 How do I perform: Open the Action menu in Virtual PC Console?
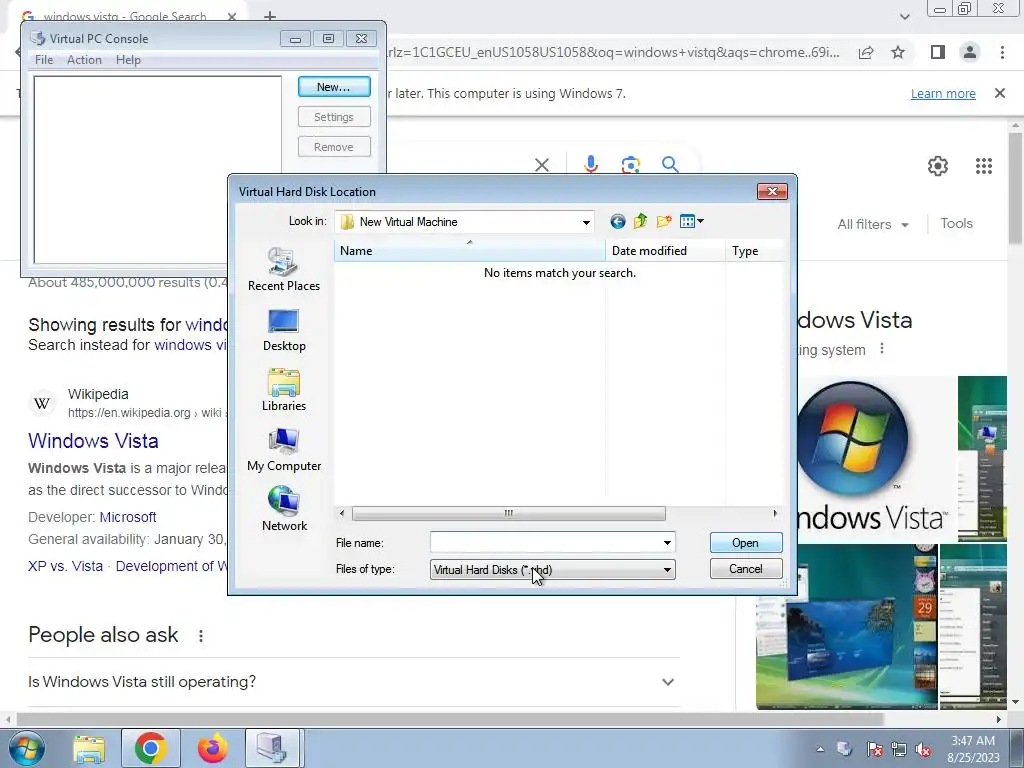point(84,59)
